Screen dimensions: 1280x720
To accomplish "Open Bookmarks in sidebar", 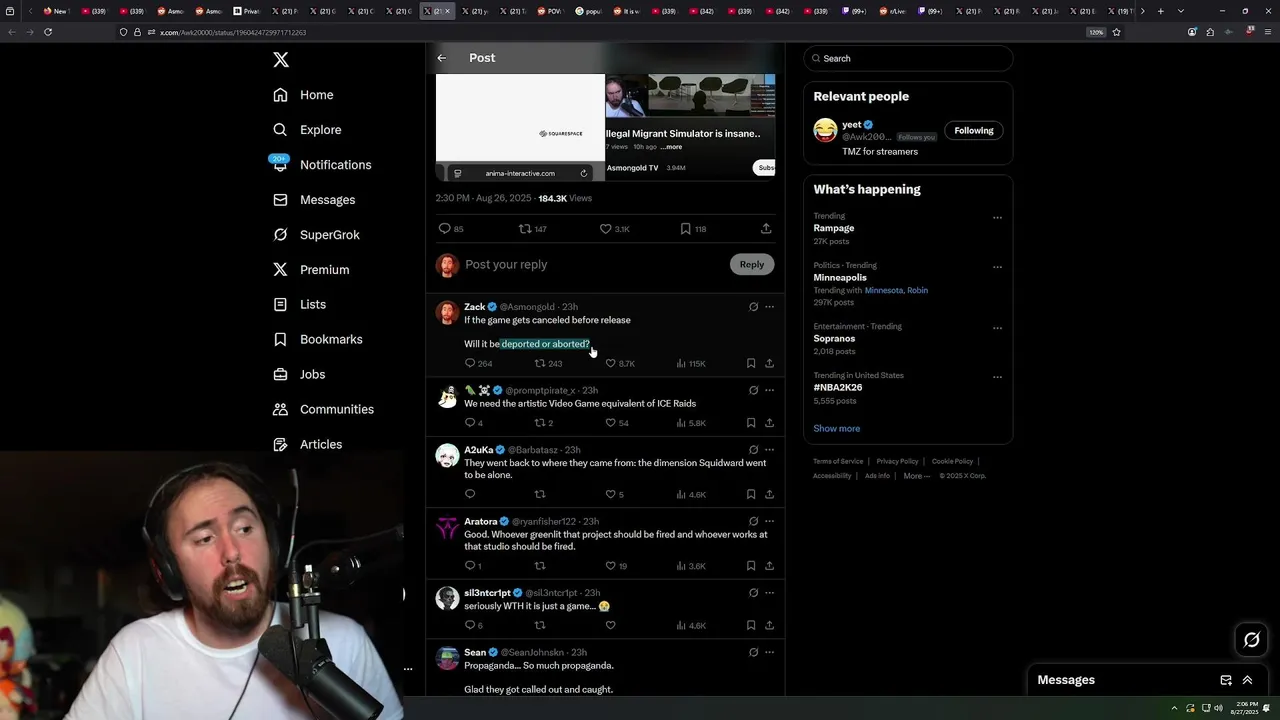I will point(317,340).
